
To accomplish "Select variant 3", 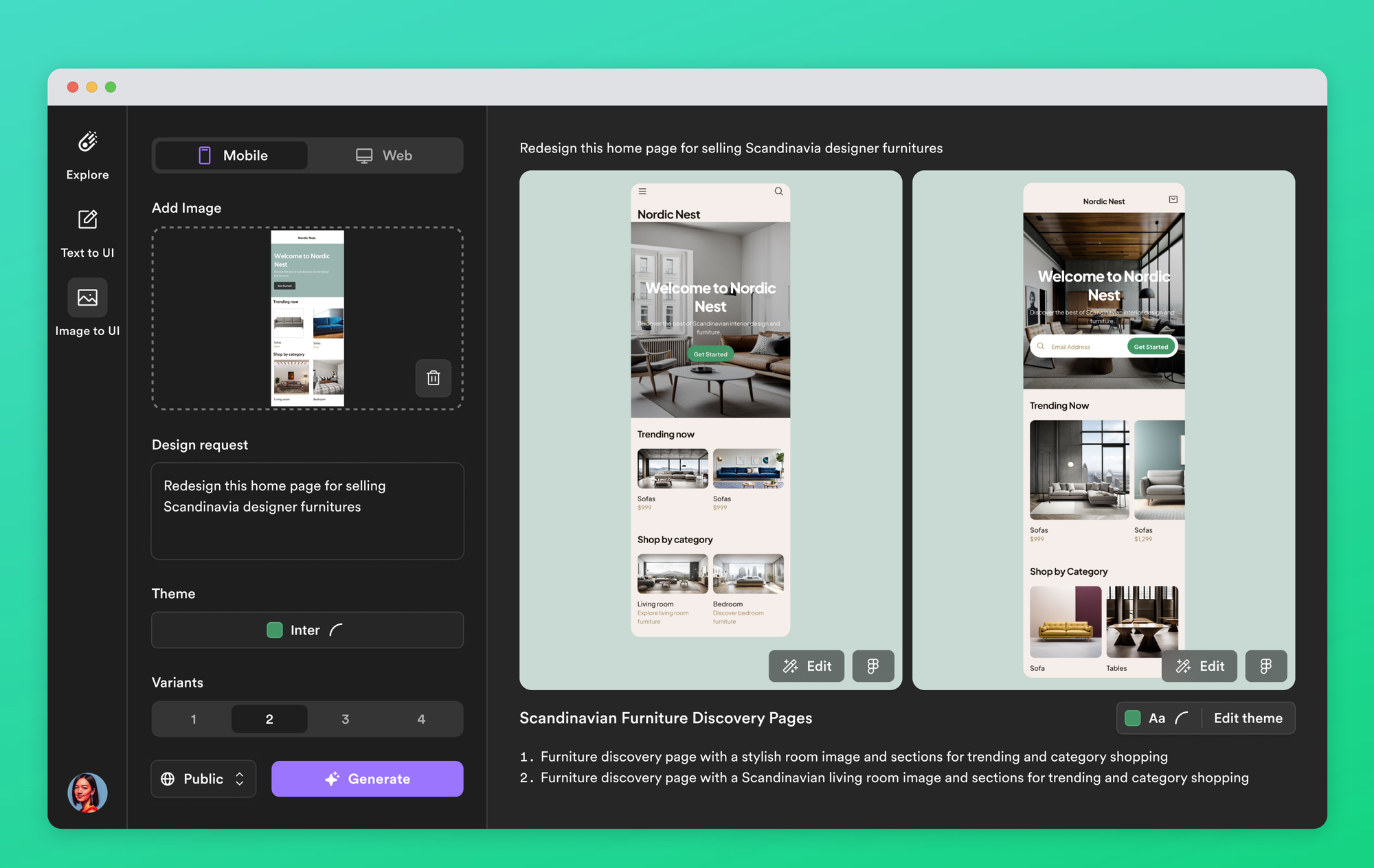I will 346,719.
